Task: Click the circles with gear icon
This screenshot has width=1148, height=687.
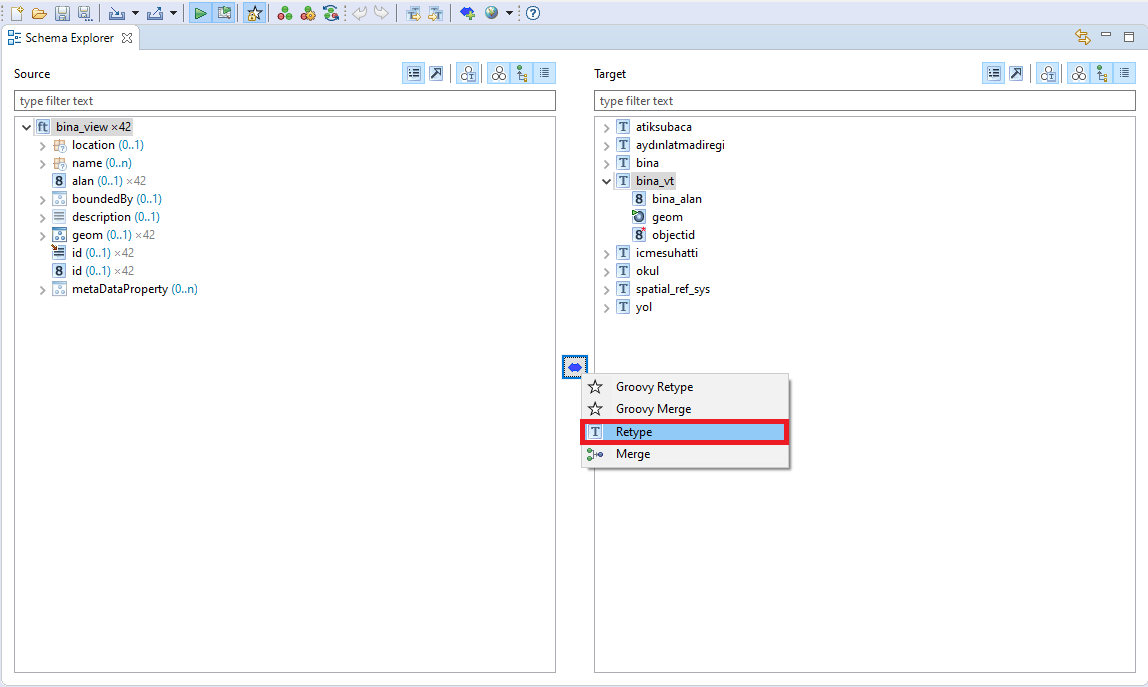Action: point(308,13)
